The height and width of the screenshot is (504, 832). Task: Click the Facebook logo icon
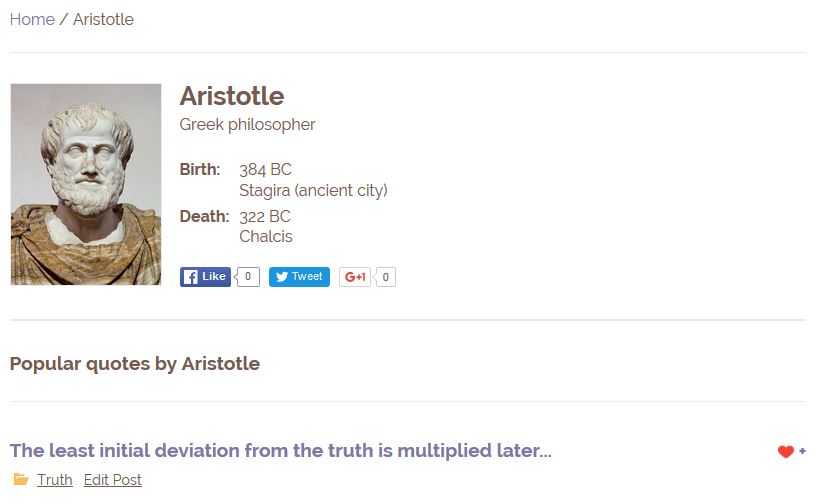[x=190, y=277]
